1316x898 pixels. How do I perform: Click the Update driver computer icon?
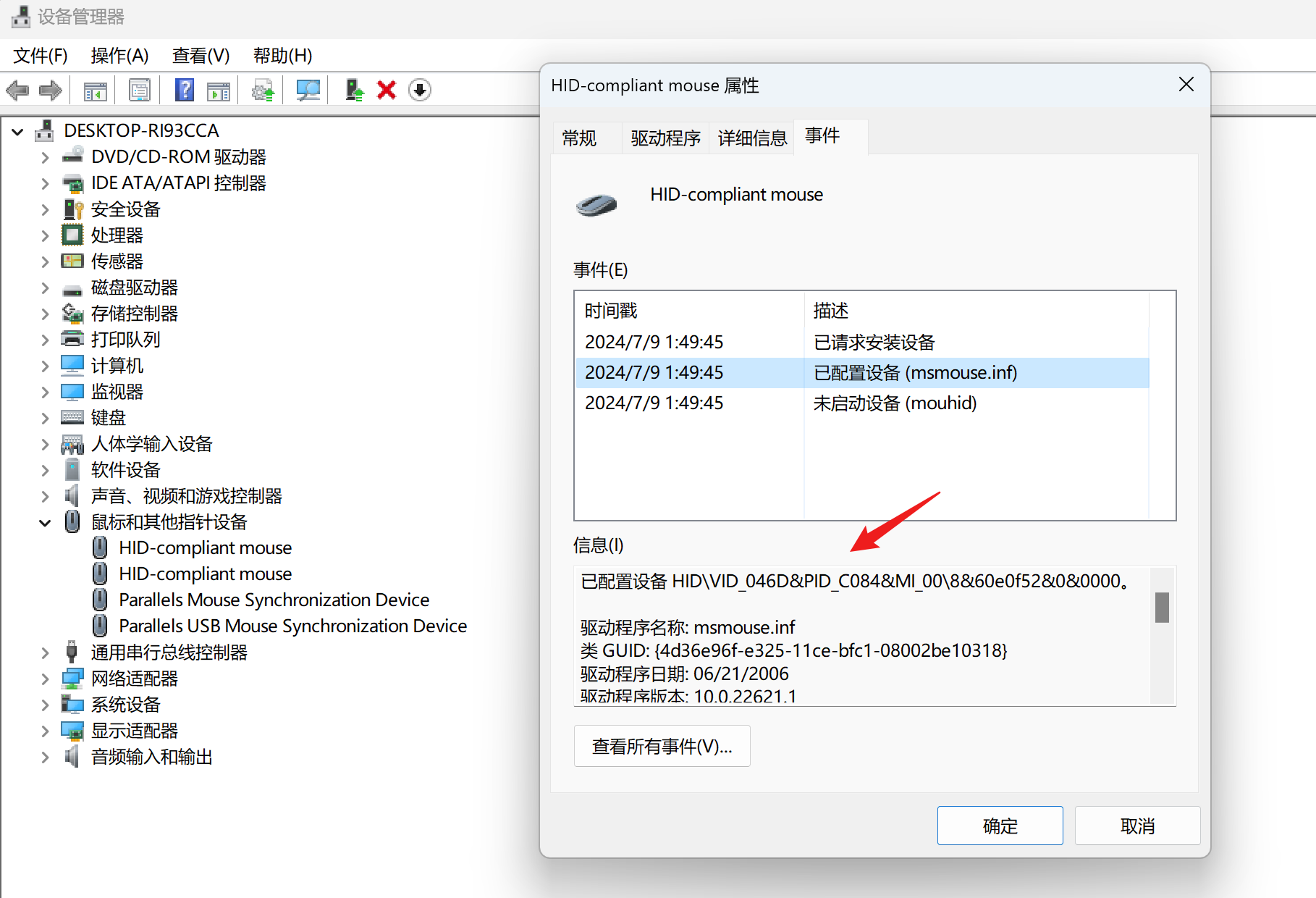[354, 91]
